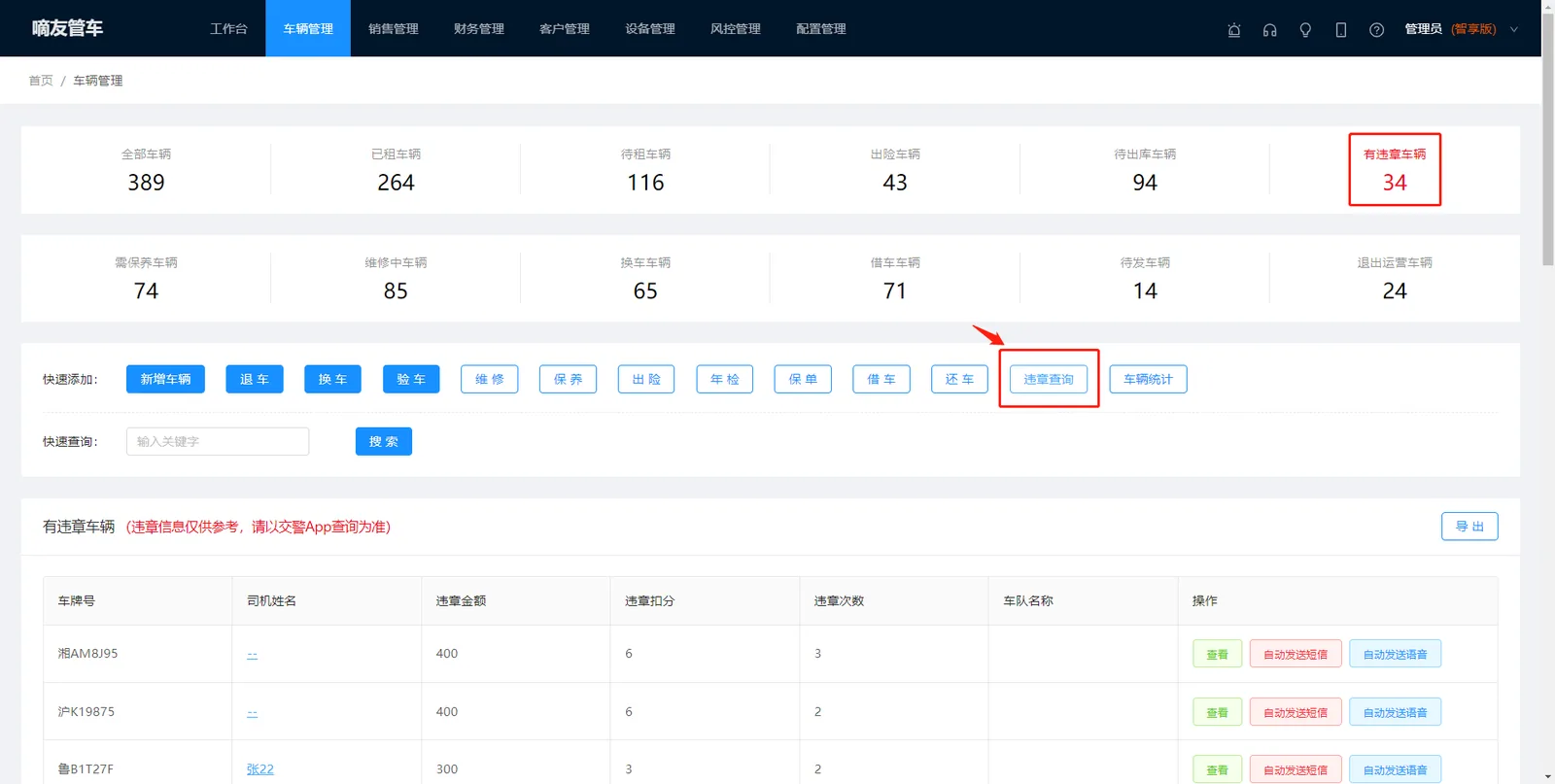This screenshot has width=1555, height=784.
Task: Open 配置管理 menu
Action: (821, 29)
